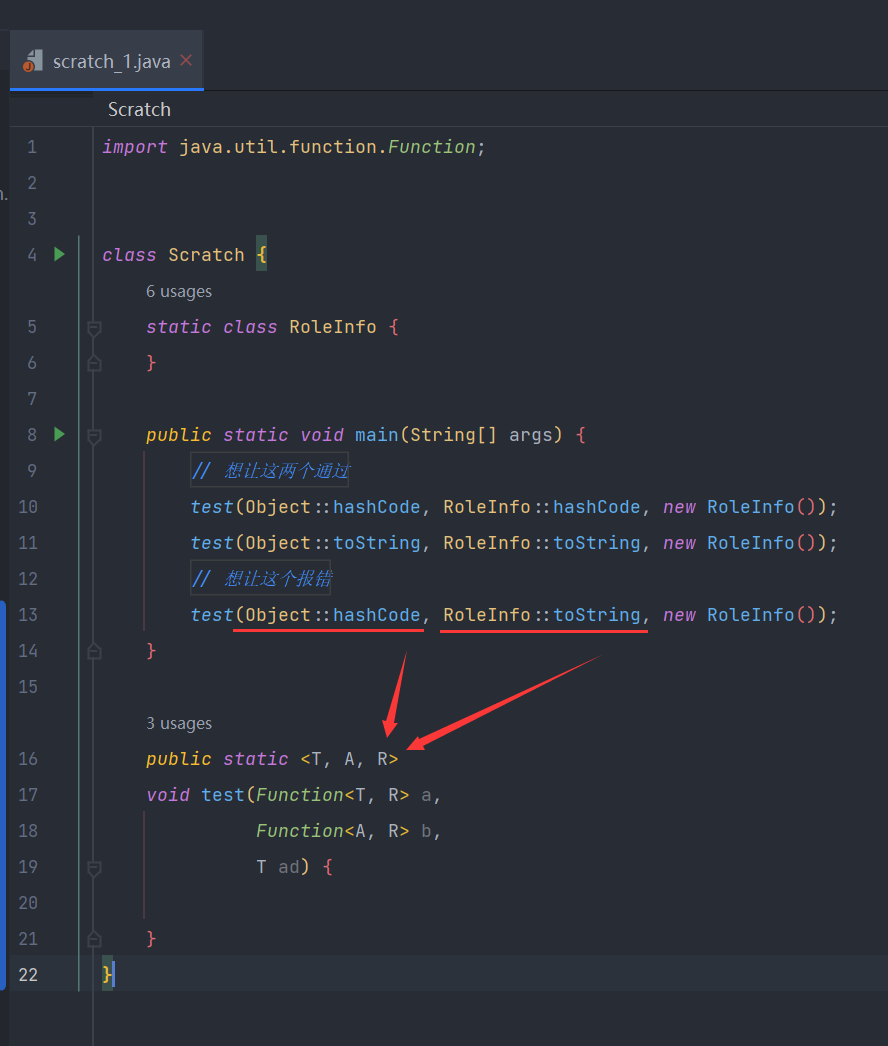888x1046 pixels.
Task: Run the main method from gutter arrow
Action: point(59,434)
